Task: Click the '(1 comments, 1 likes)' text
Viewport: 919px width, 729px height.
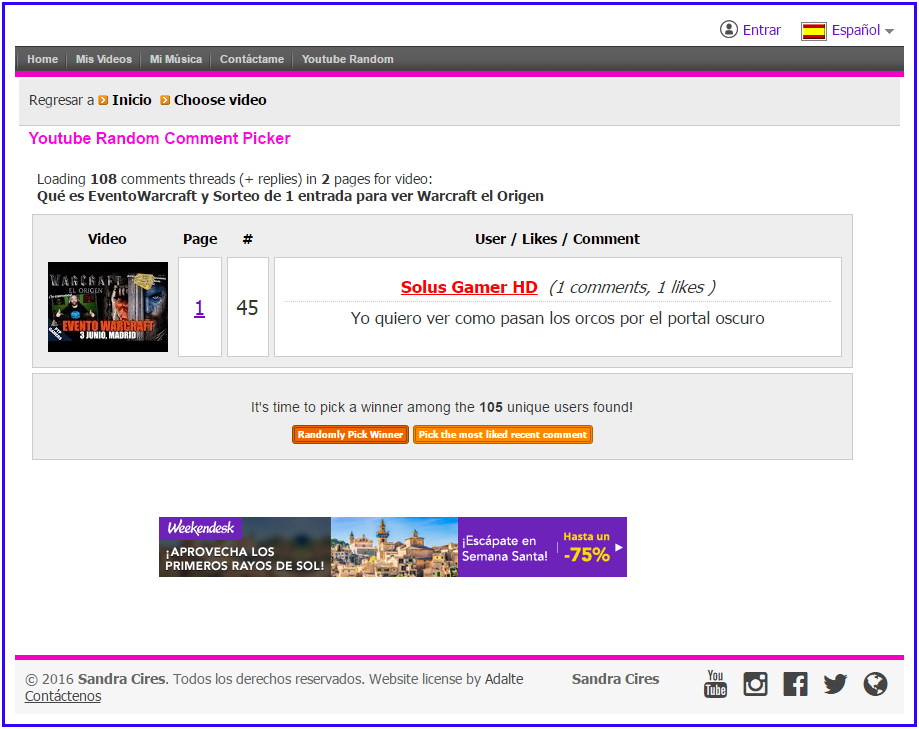Action: pyautogui.click(x=632, y=287)
